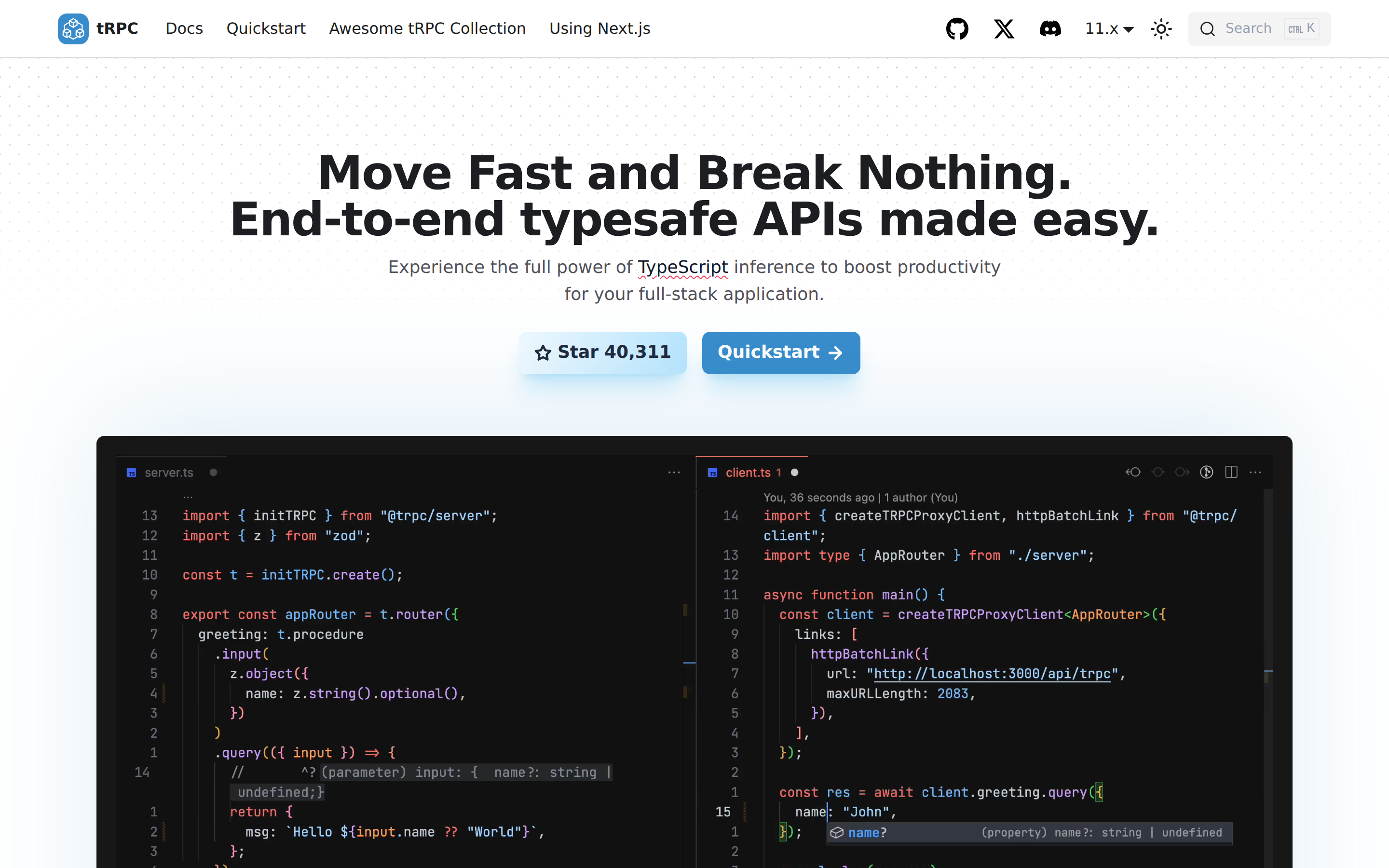This screenshot has width=1389, height=868.
Task: Open Awesome tRPC Collection nav item
Action: click(x=427, y=29)
